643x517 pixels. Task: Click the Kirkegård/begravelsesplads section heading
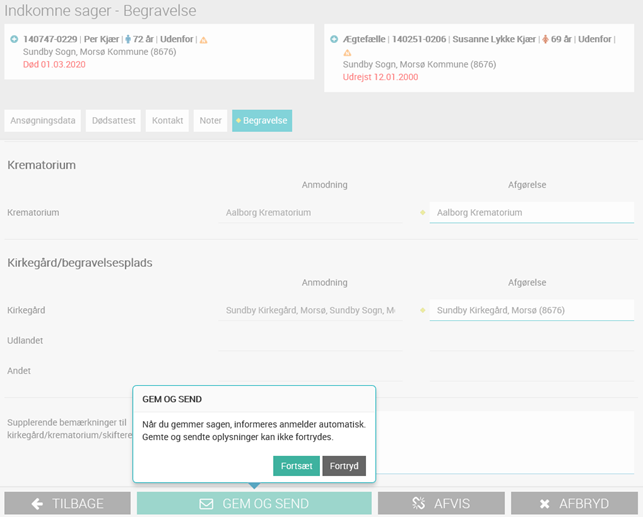[80, 263]
